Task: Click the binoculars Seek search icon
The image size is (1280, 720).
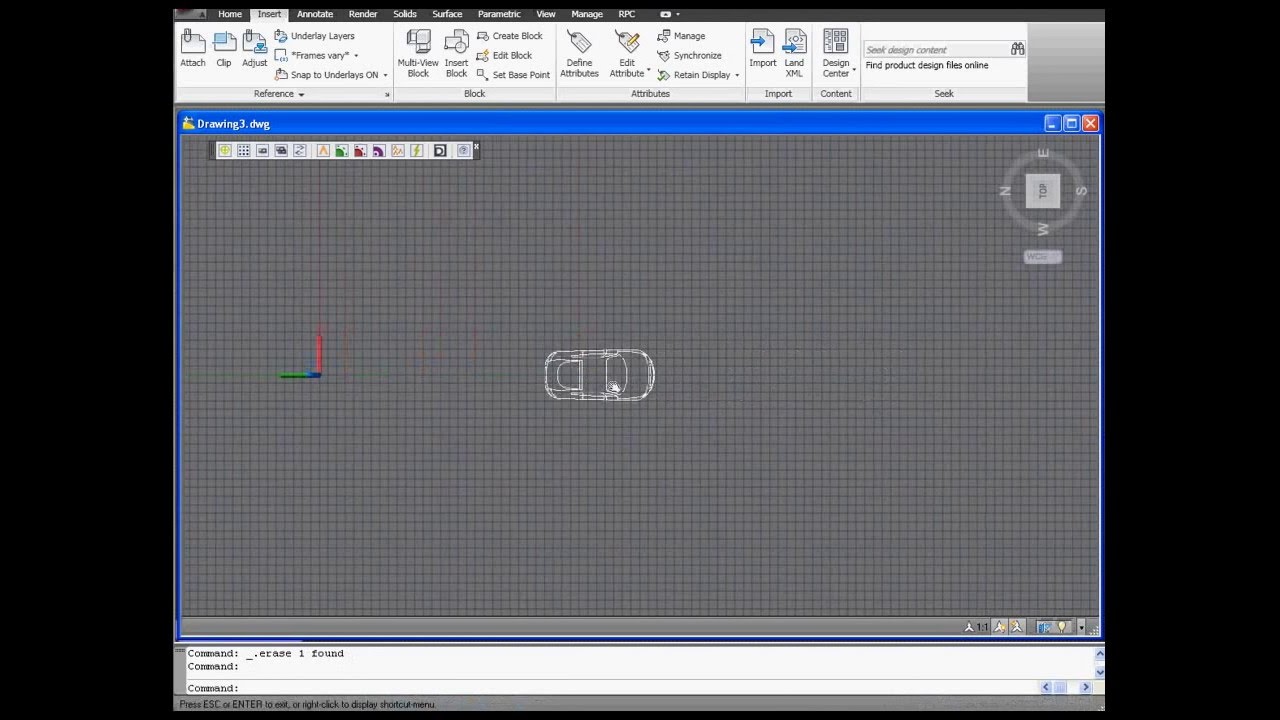Action: (1018, 49)
